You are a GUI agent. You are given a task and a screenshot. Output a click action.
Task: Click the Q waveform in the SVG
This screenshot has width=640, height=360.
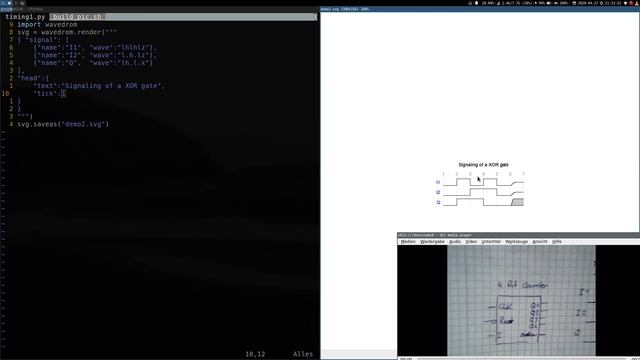coord(483,202)
